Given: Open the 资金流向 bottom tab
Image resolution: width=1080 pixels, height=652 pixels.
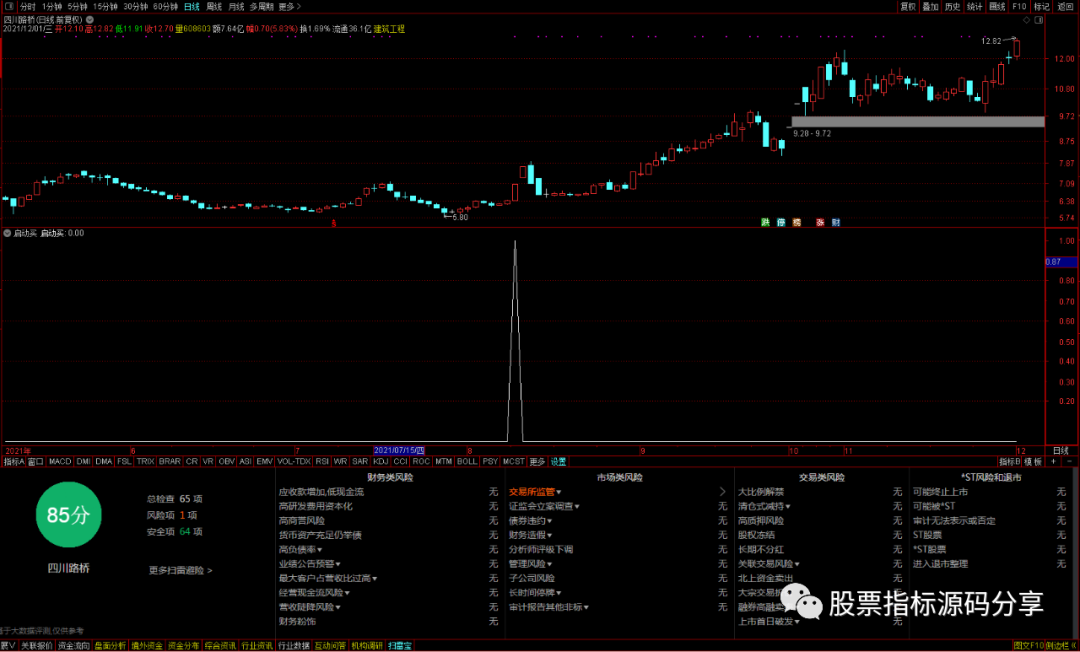Looking at the screenshot, I should point(74,646).
